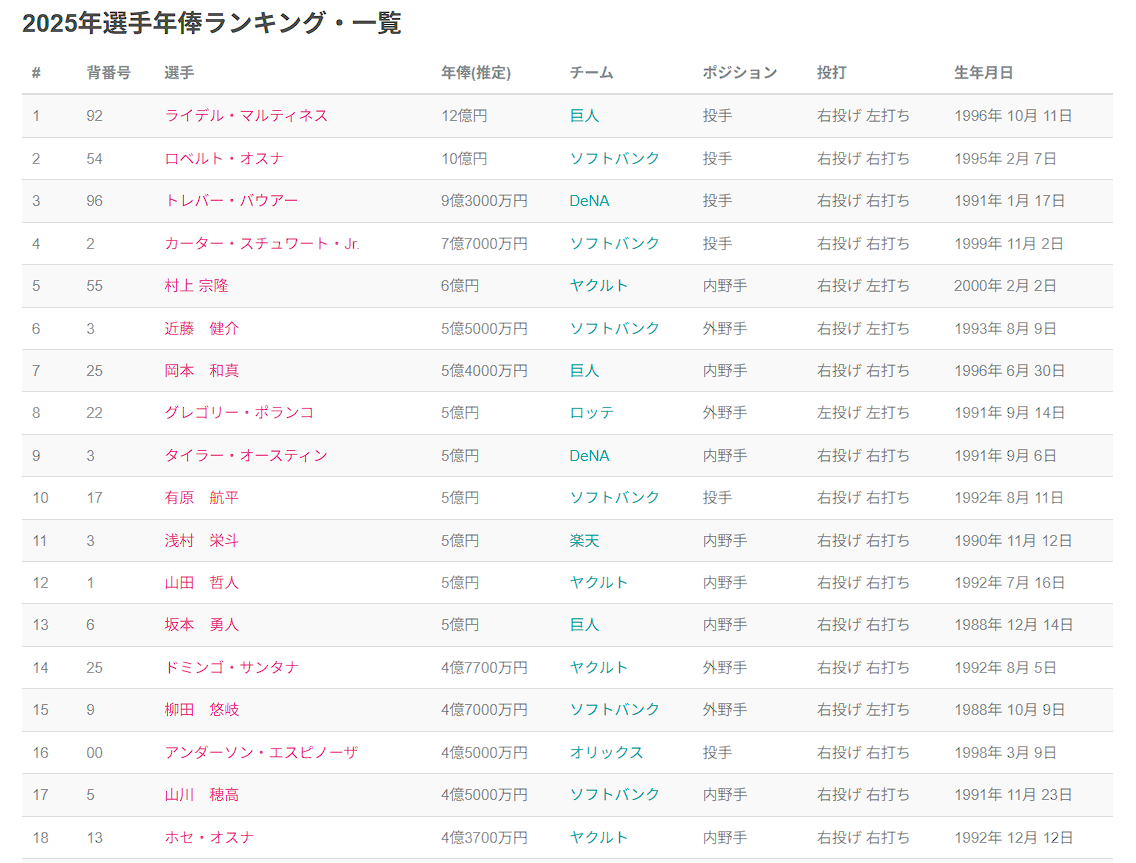This screenshot has height=863, width=1136.
Task: Open 岡本 和真 player page
Action: pyautogui.click(x=202, y=371)
